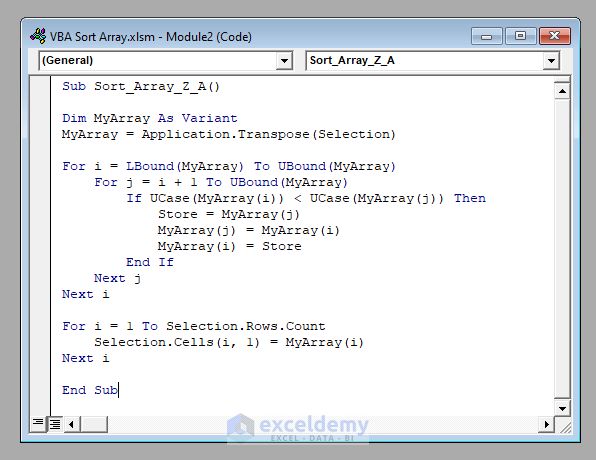Viewport: 596px width, 460px height.
Task: Click the 'MyArray(i) = Store' line
Action: 229,246
